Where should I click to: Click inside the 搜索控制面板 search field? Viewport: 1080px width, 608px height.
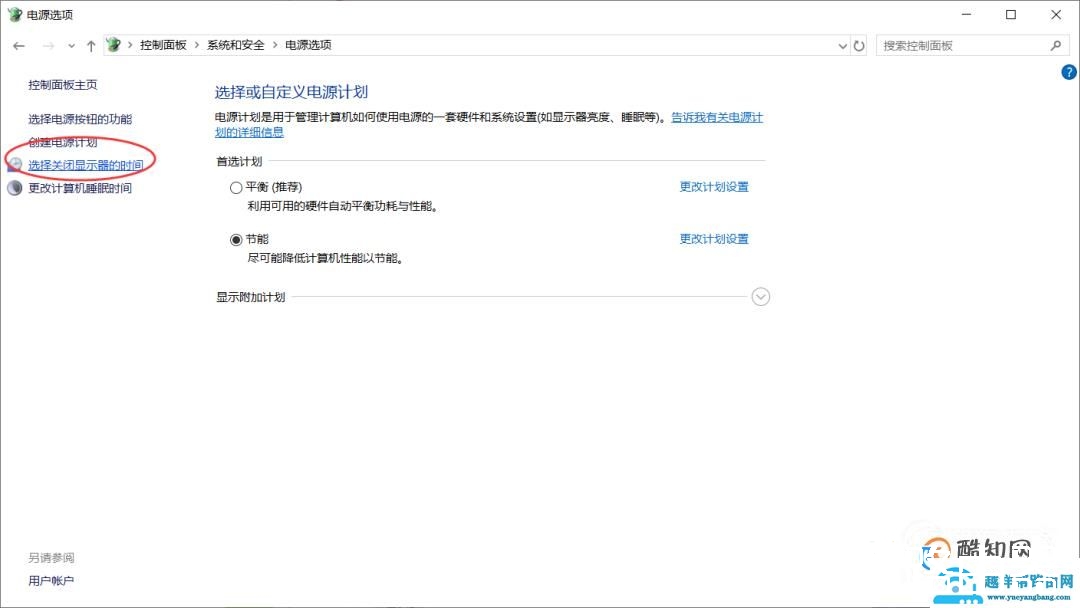(960, 45)
